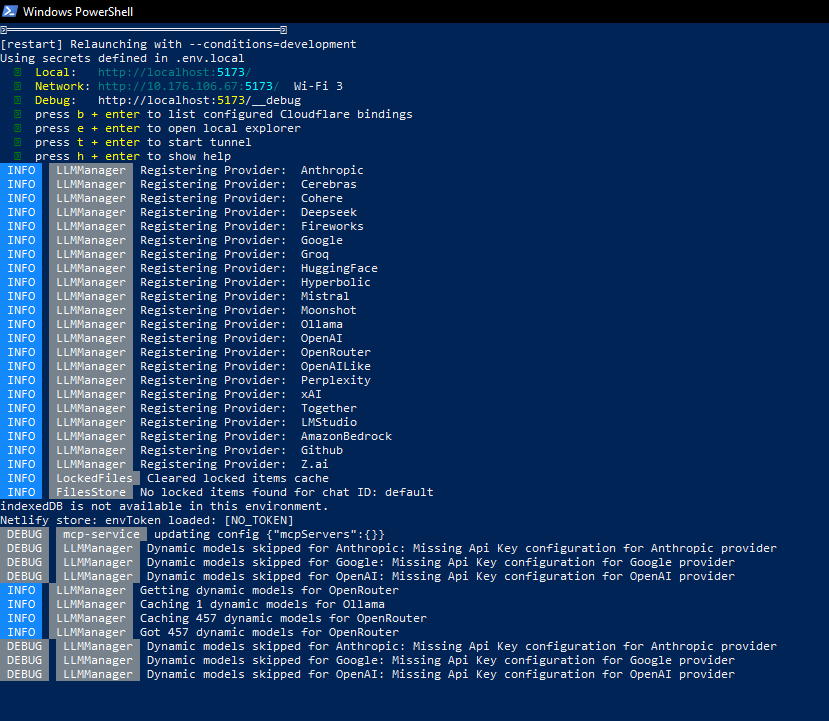
Task: Click the 'LockedFiles' log tag
Action: pyautogui.click(x=95, y=478)
